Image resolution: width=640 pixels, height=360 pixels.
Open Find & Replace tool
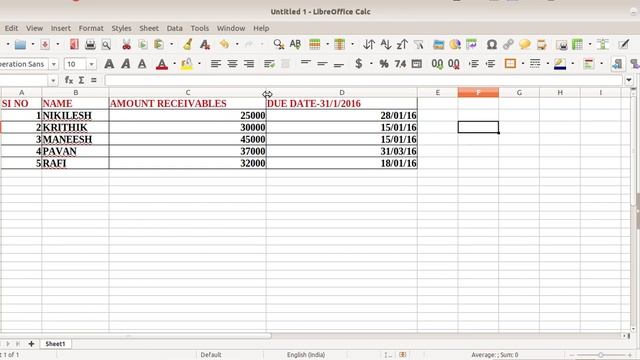(279, 44)
